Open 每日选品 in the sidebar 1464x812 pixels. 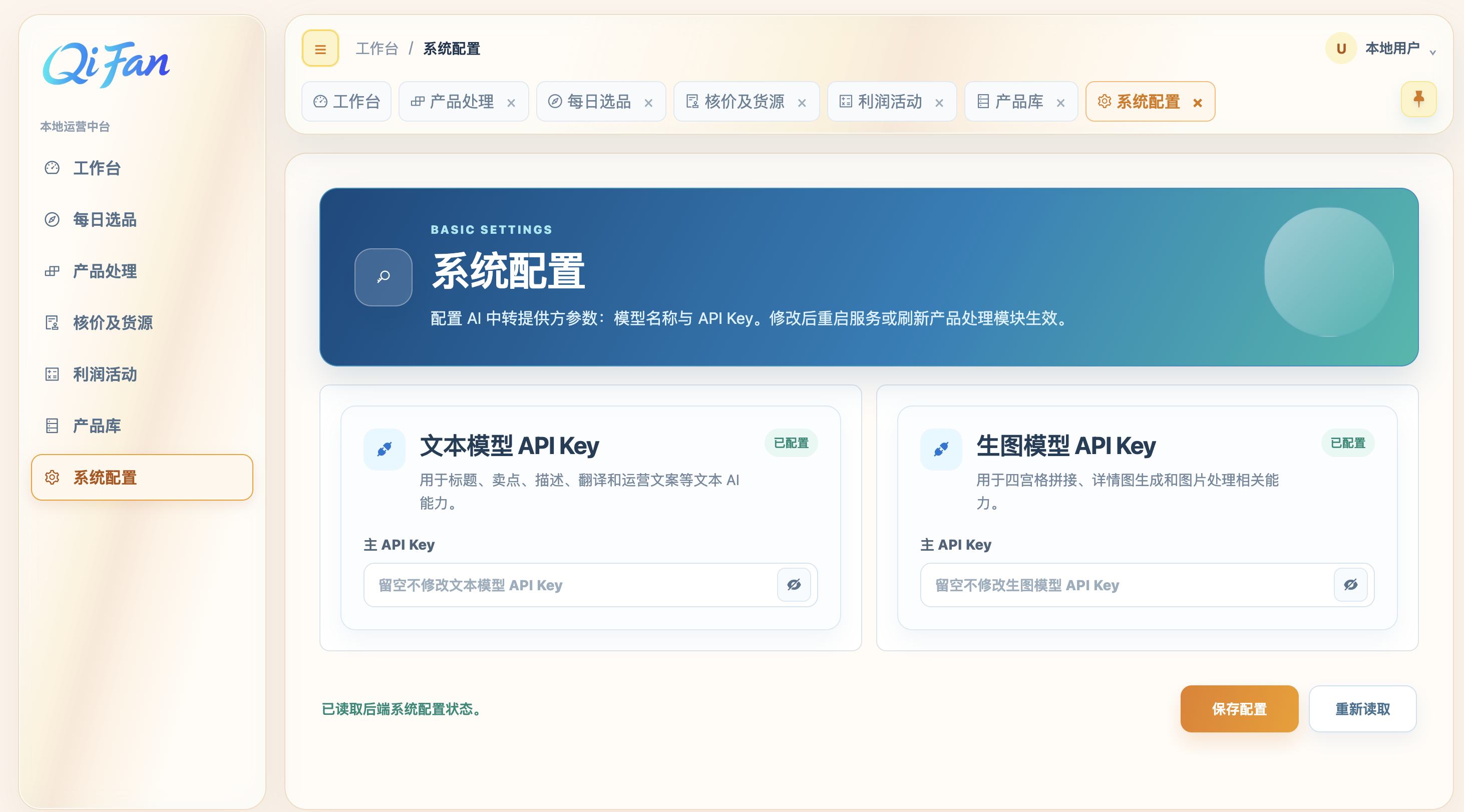coord(142,220)
